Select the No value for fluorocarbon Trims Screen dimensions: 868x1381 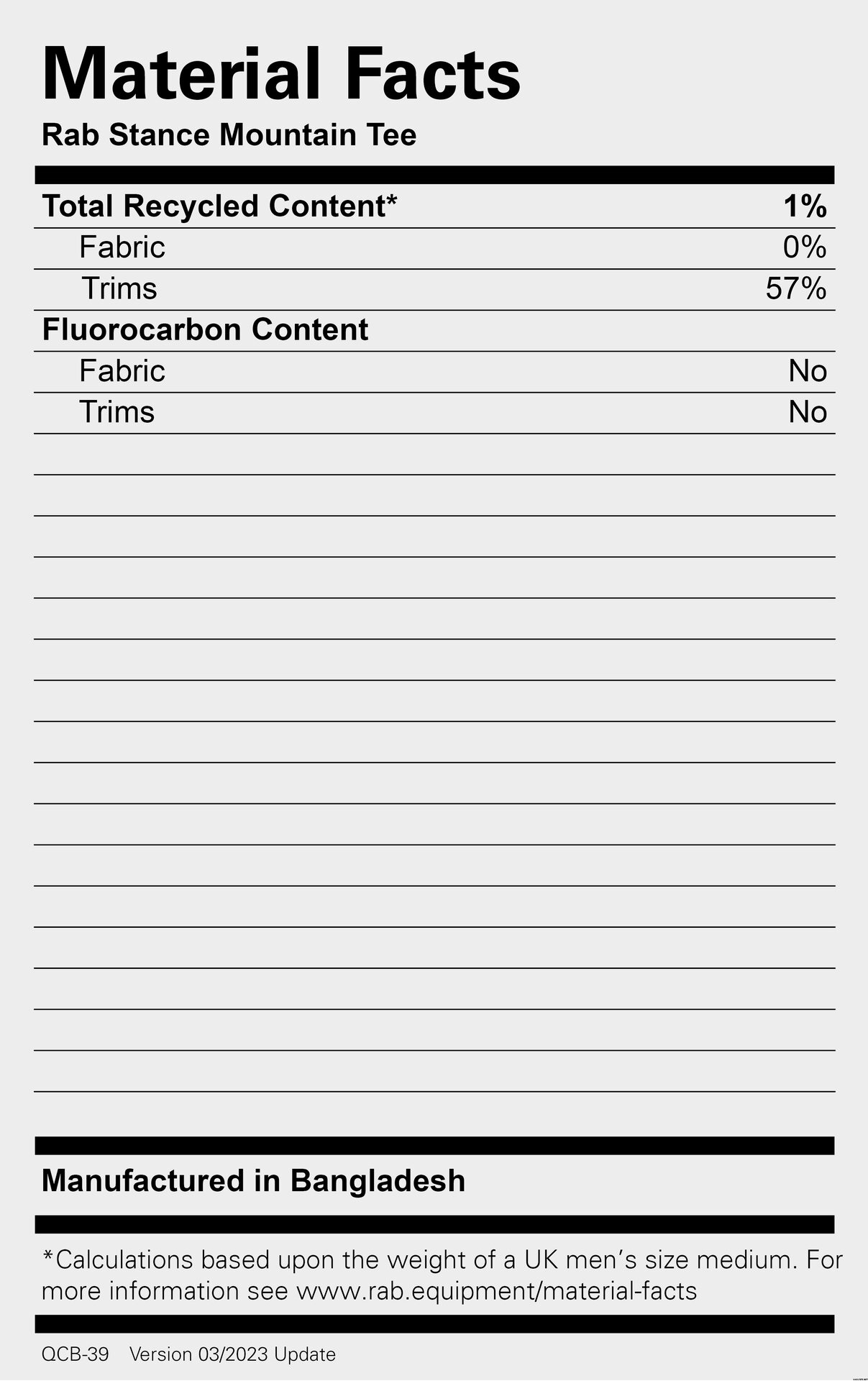(808, 412)
